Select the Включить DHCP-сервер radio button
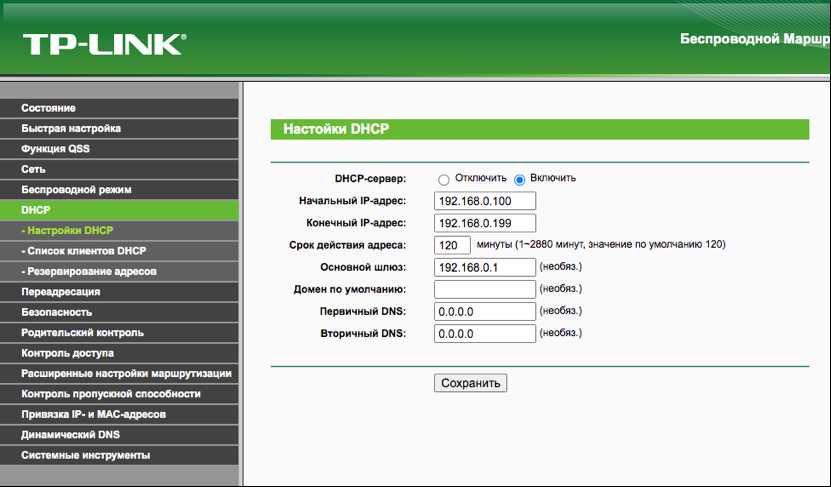The height and width of the screenshot is (487, 831). coord(519,180)
